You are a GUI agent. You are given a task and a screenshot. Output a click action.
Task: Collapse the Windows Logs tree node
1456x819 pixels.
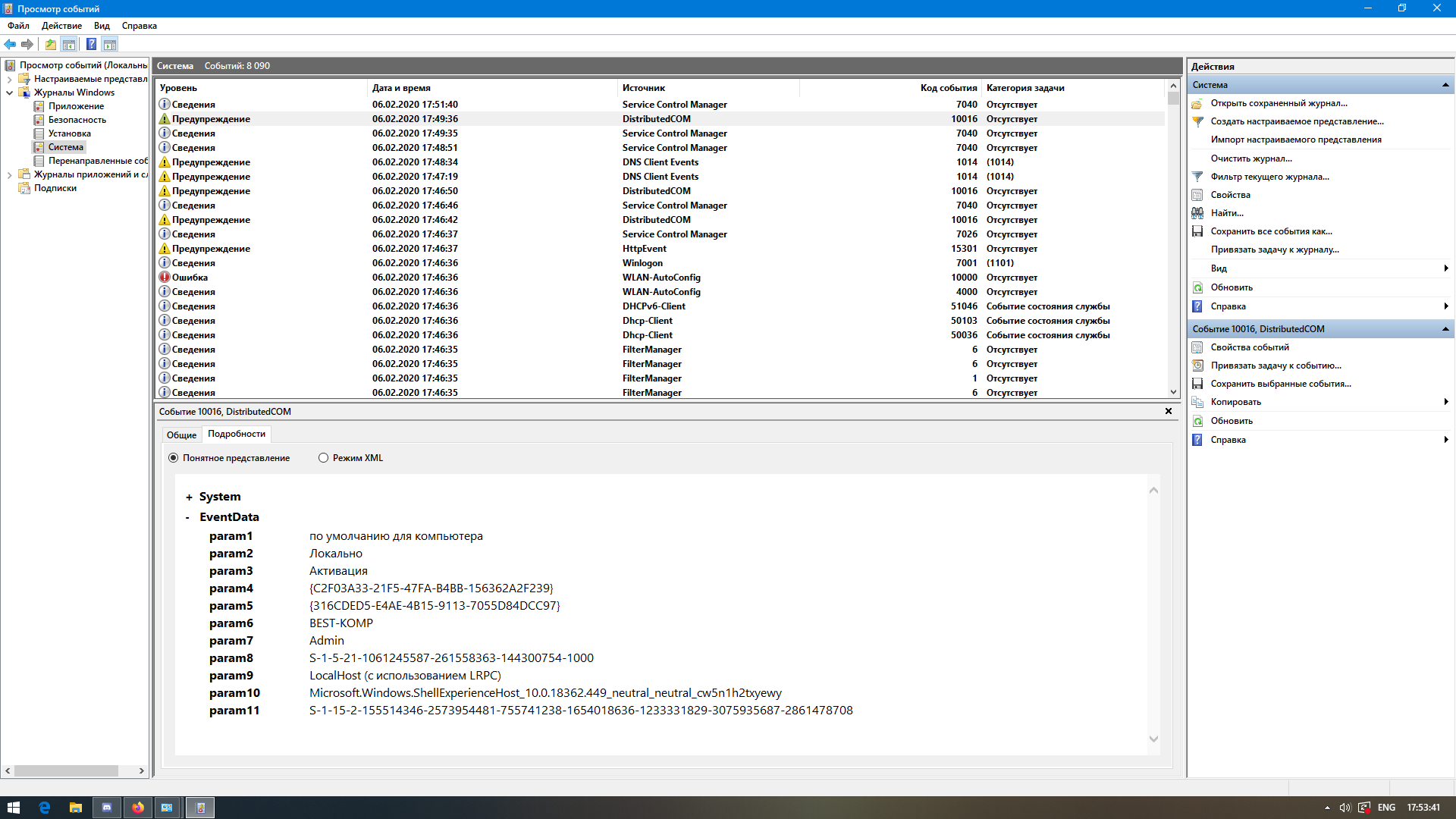[x=9, y=93]
